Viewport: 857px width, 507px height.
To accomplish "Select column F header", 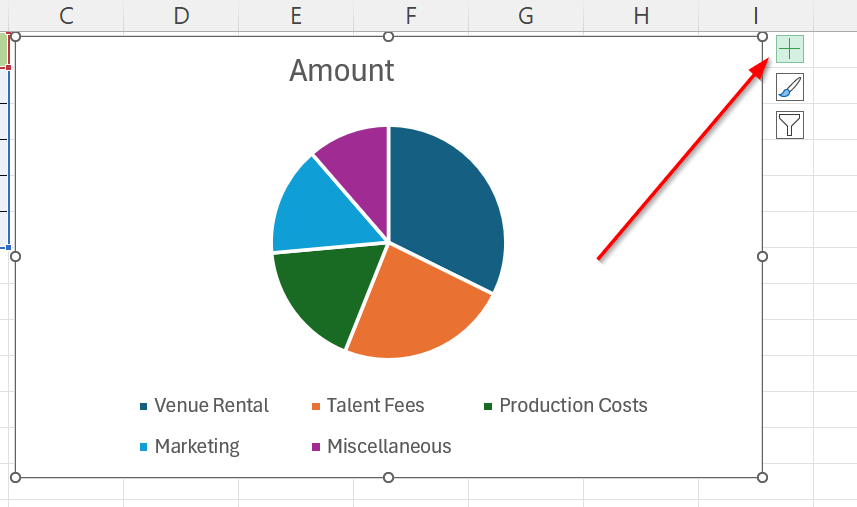I will (411, 15).
